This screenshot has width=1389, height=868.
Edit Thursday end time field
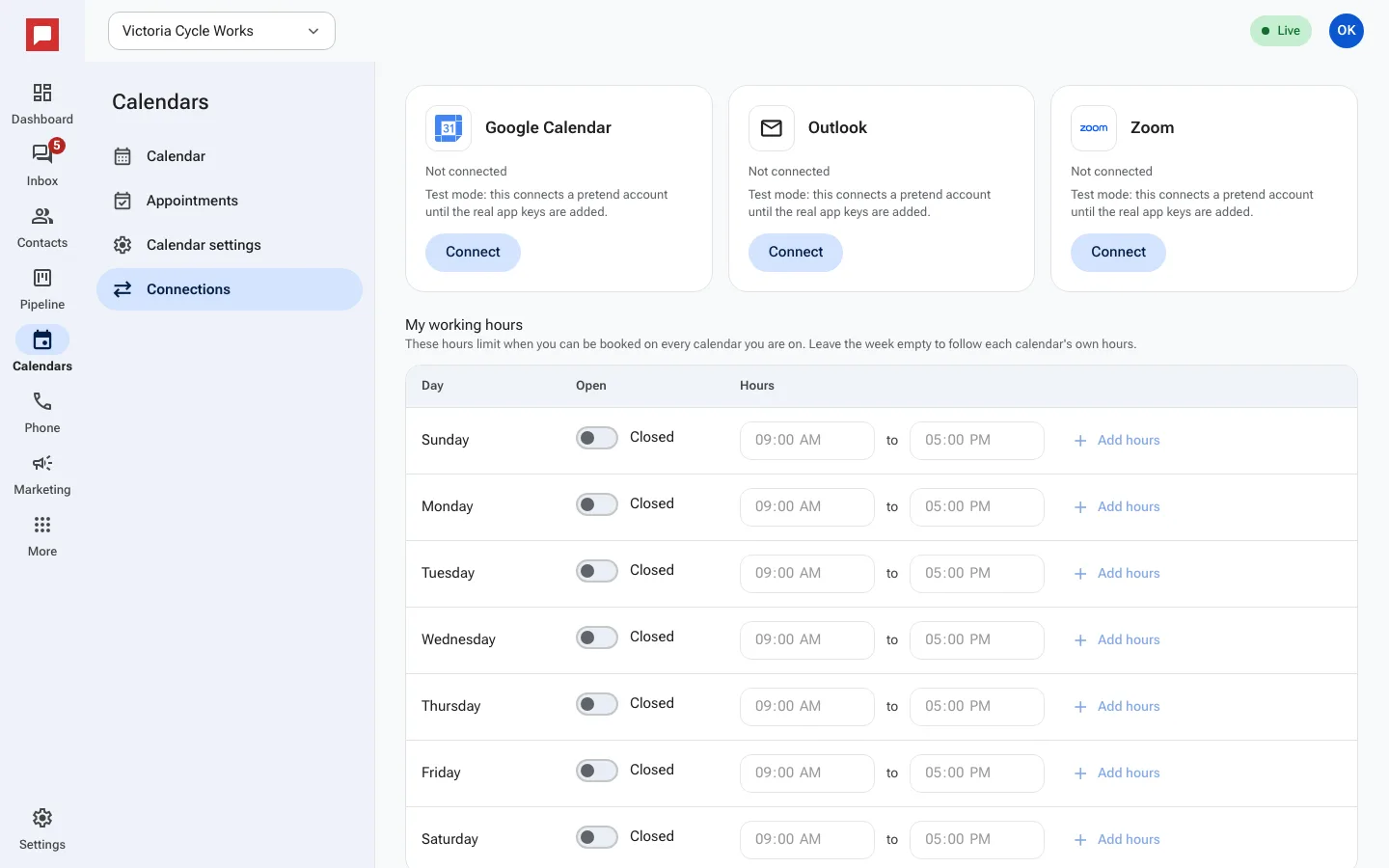click(x=977, y=707)
